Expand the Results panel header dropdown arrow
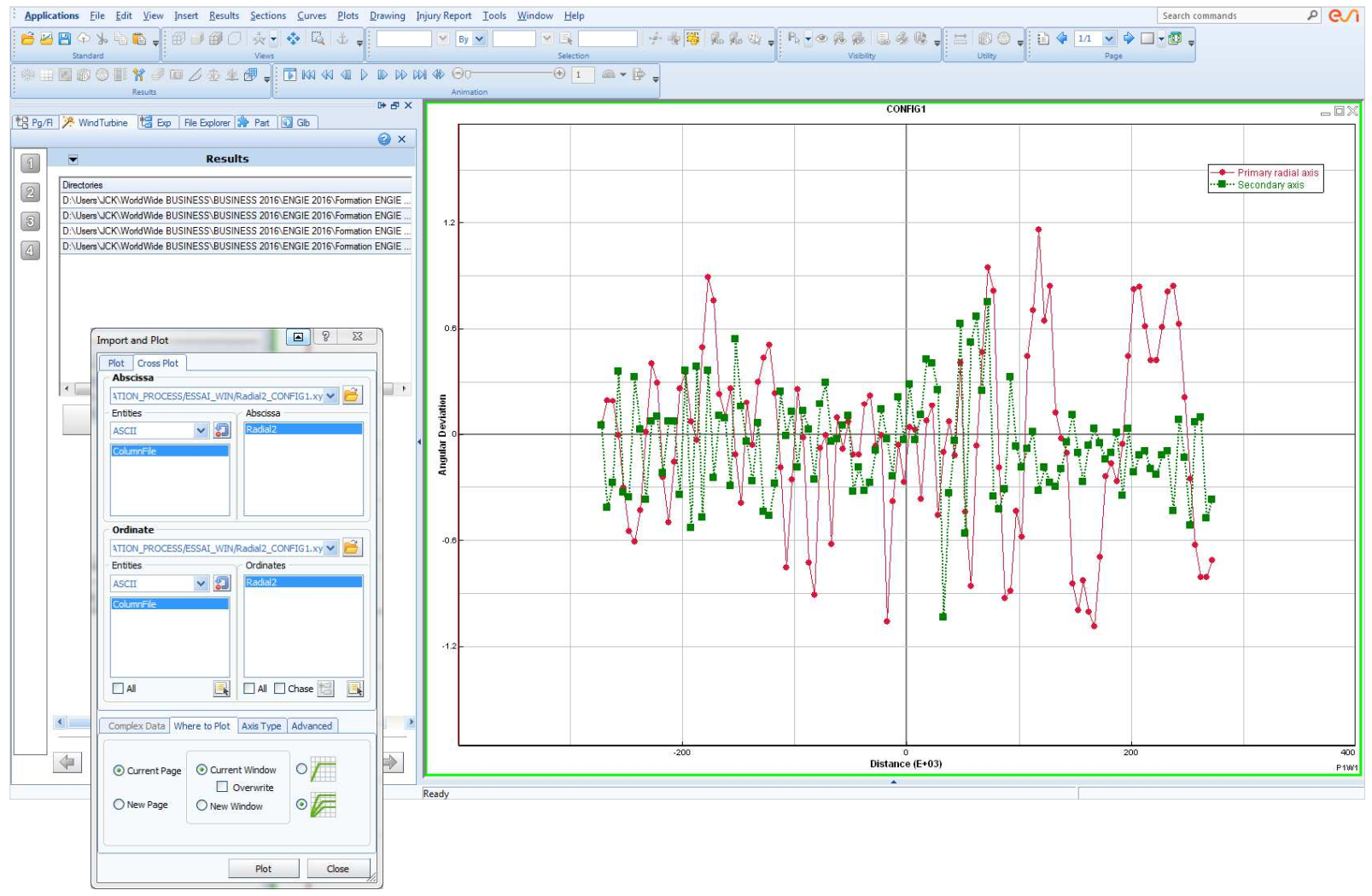The width and height of the screenshot is (1372, 896). tap(73, 160)
